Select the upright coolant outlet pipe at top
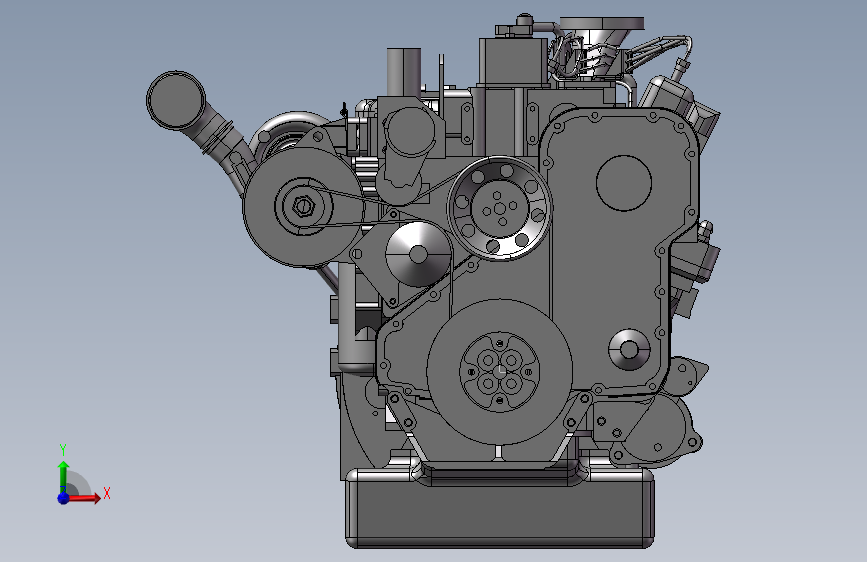The image size is (867, 562). click(404, 72)
